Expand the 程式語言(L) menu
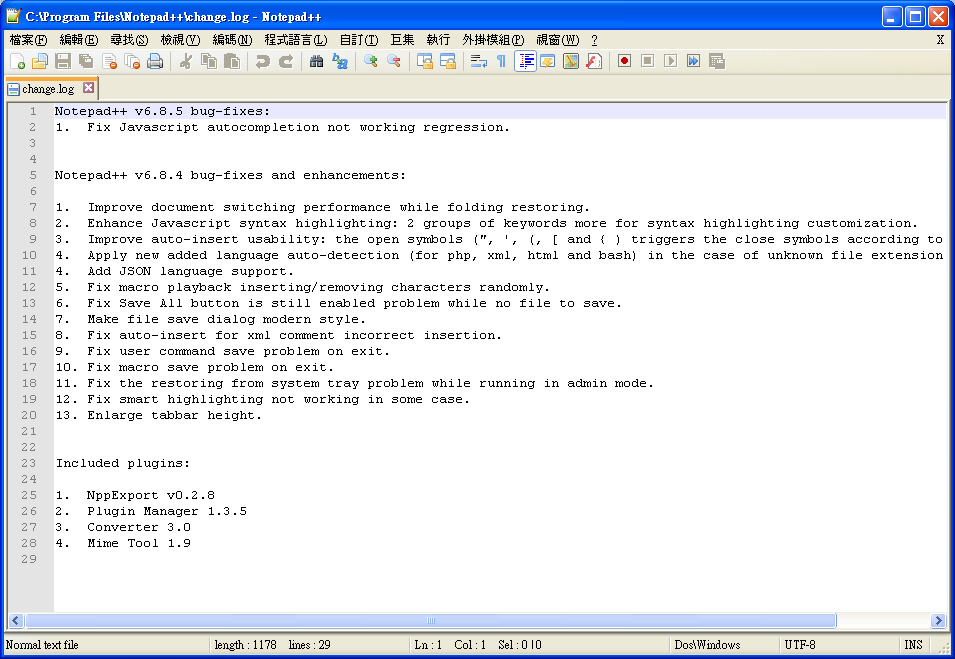955x659 pixels. pos(295,40)
